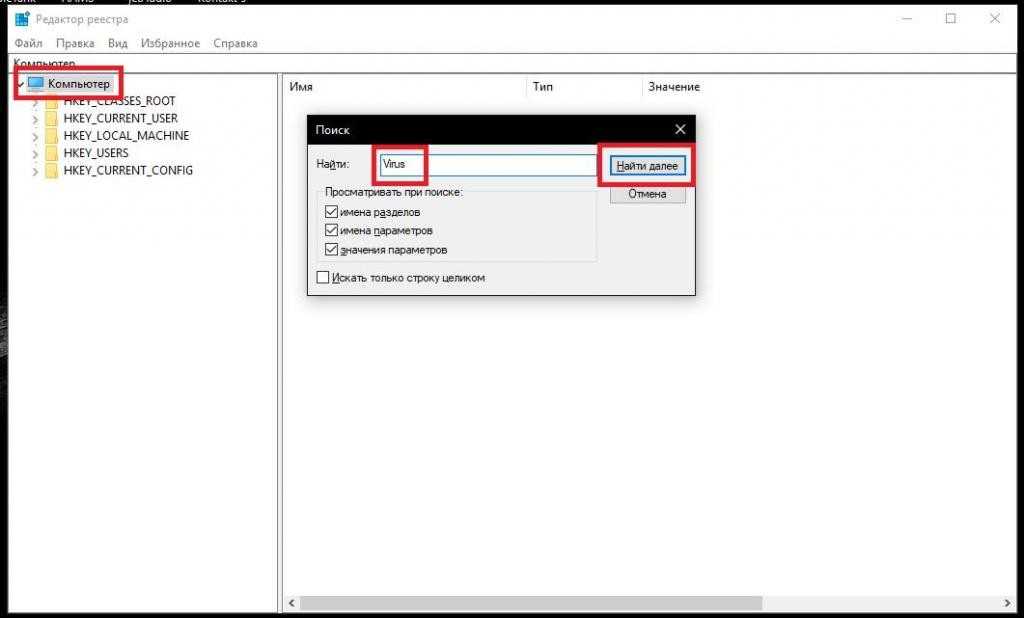The height and width of the screenshot is (618, 1024).
Task: Select the HKEY_CURRENT_CONFIG label
Action: tap(128, 171)
